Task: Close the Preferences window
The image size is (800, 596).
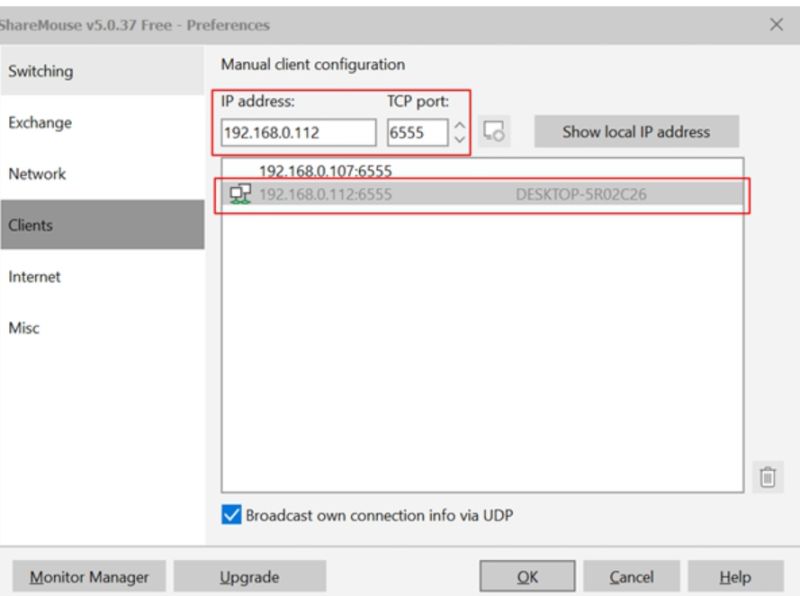Action: pyautogui.click(x=776, y=24)
